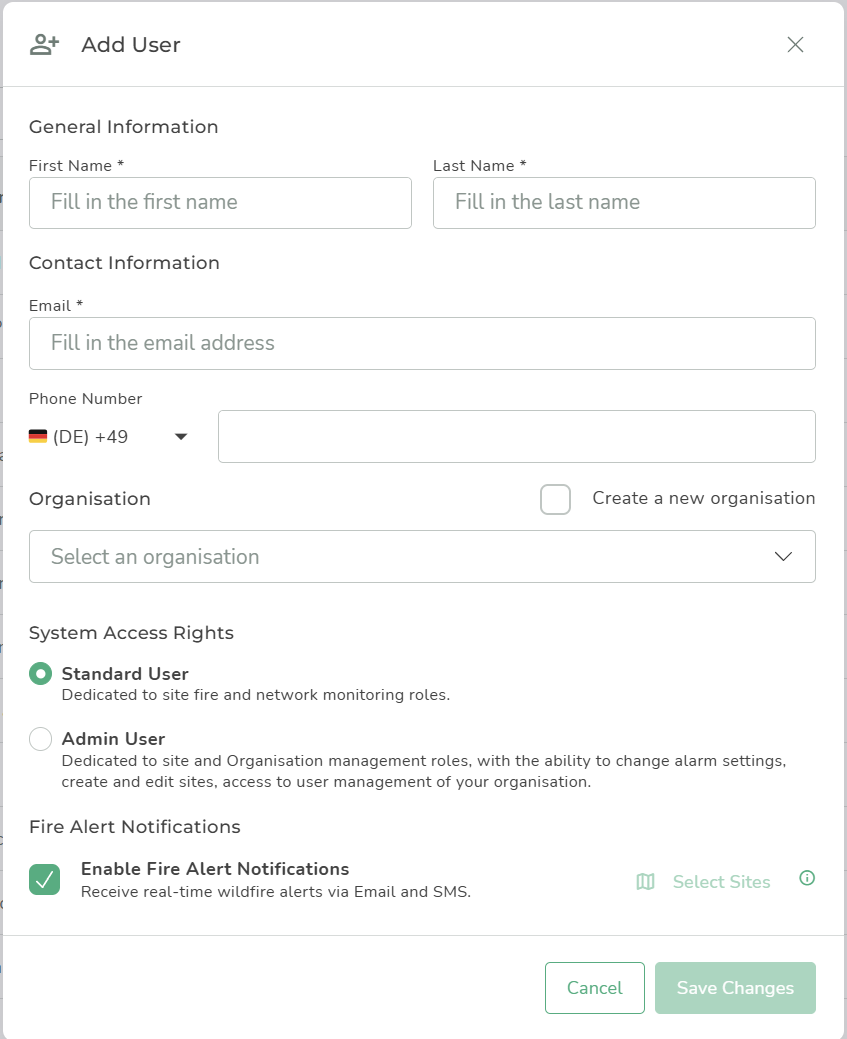Viewport: 847px width, 1039px height.
Task: Click the Save Changes button
Action: click(735, 988)
